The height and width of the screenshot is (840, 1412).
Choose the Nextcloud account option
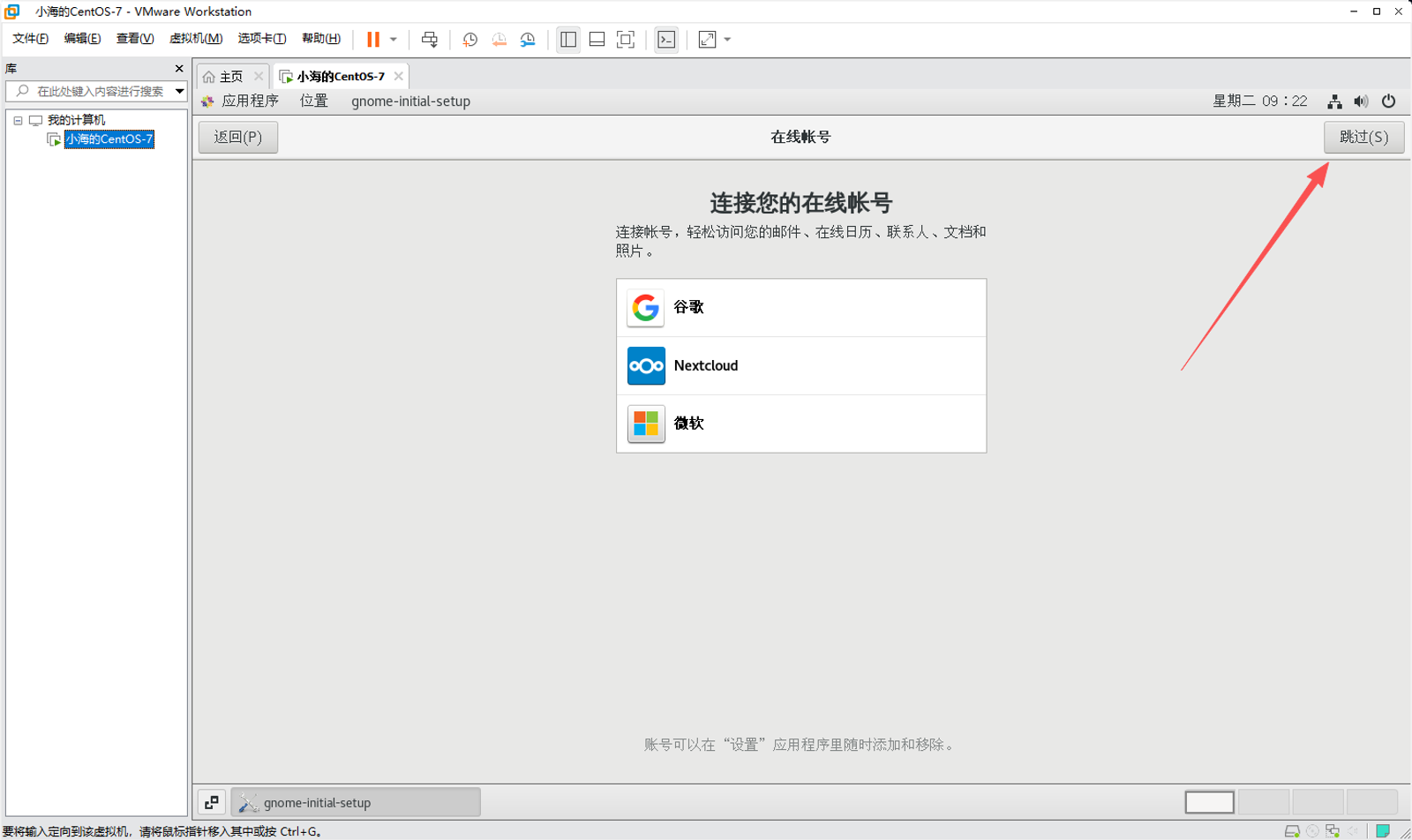pos(801,366)
